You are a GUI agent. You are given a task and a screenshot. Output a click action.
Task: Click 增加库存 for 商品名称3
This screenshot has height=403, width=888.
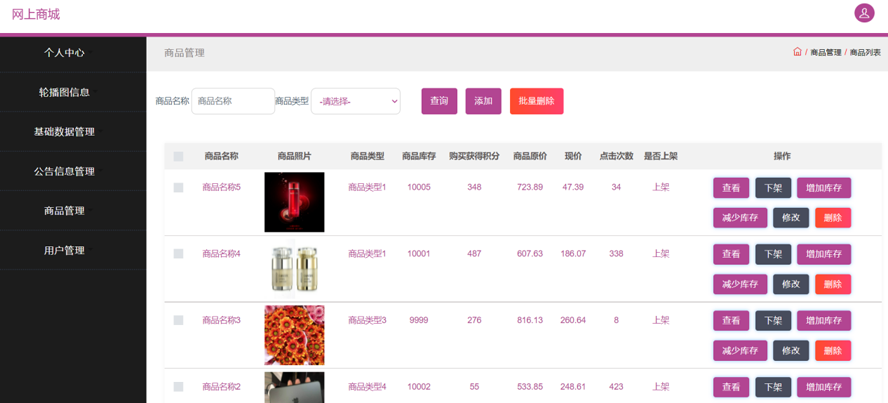pyautogui.click(x=823, y=321)
